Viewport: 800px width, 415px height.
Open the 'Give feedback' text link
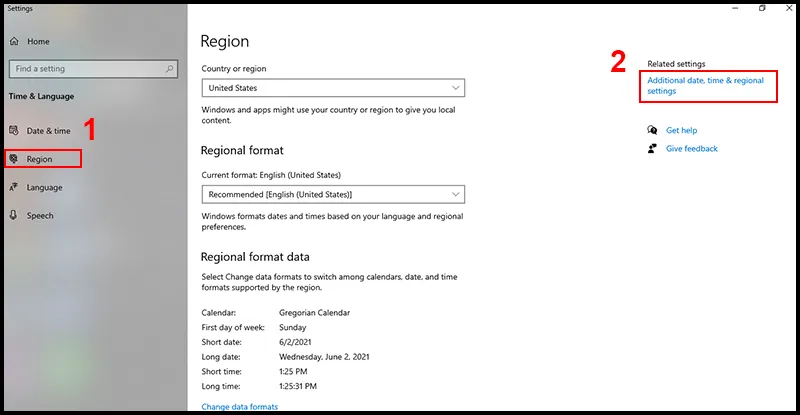[x=691, y=148]
